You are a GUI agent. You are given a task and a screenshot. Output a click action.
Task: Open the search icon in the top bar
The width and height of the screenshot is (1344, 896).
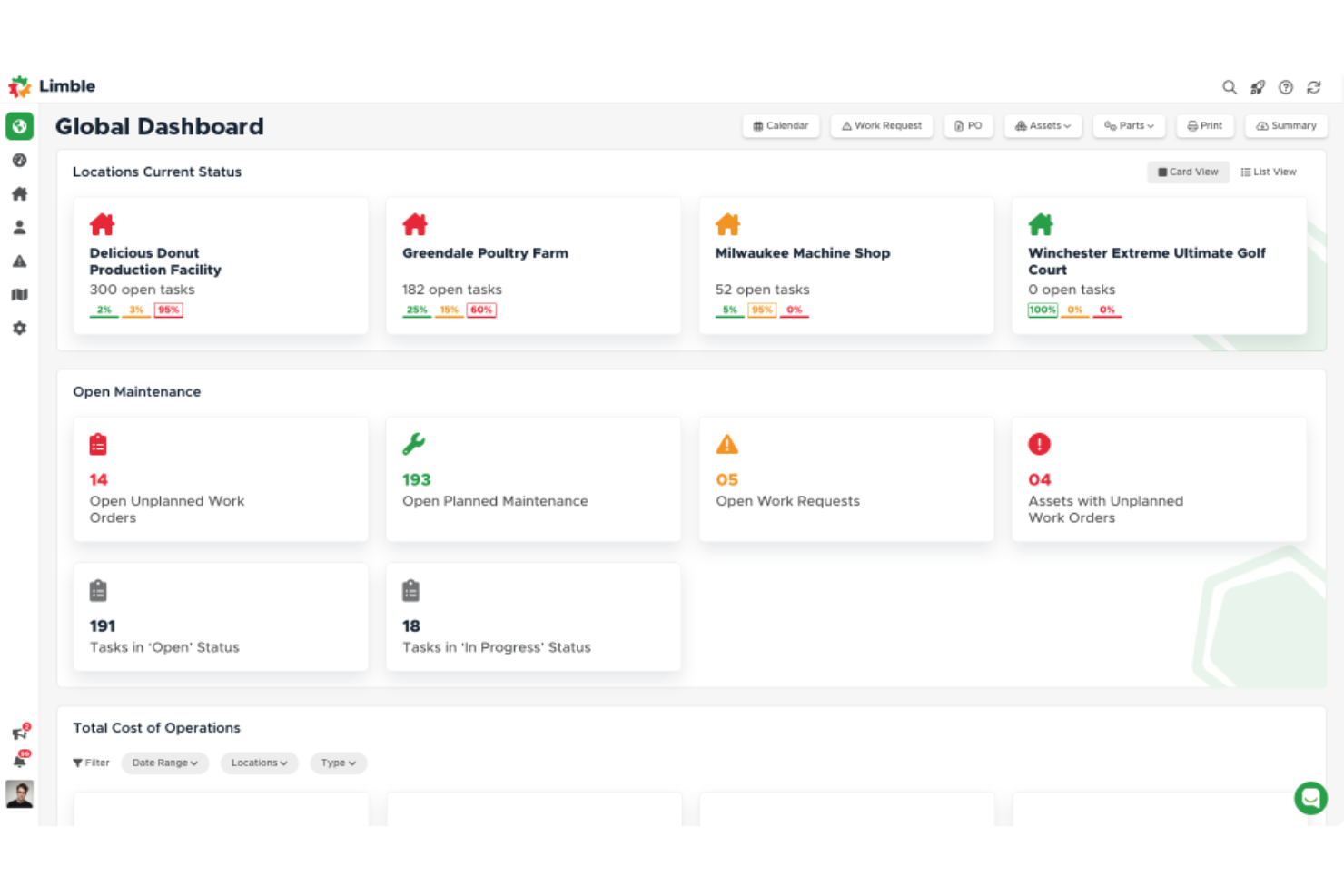click(1229, 87)
